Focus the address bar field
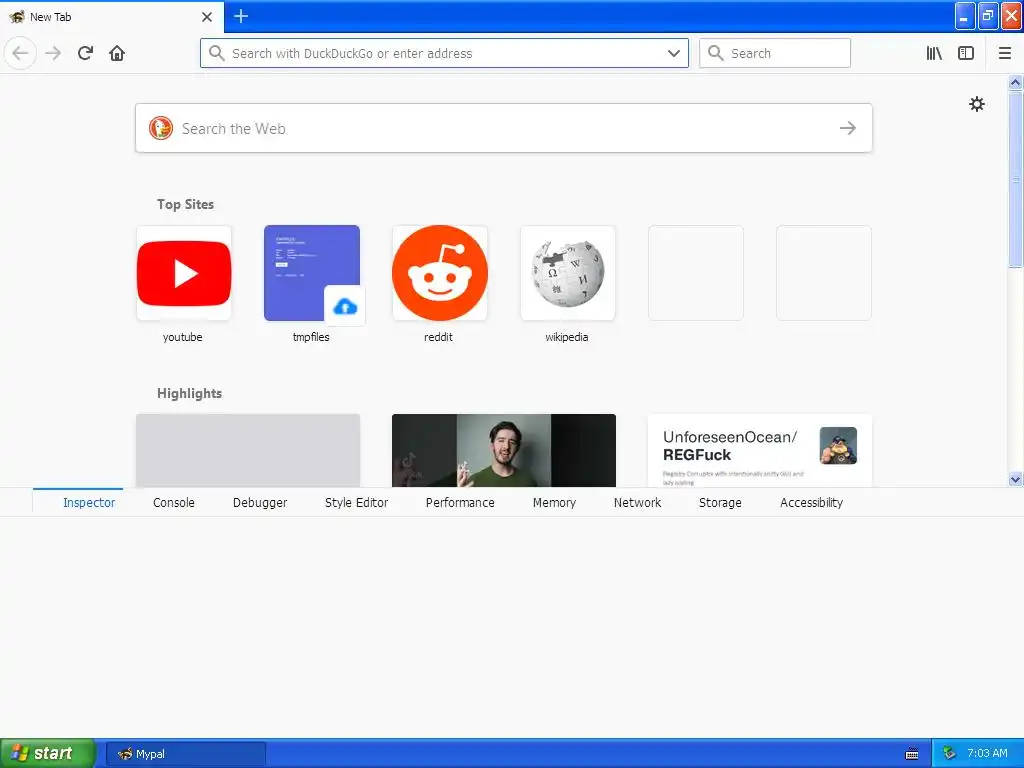 [444, 53]
